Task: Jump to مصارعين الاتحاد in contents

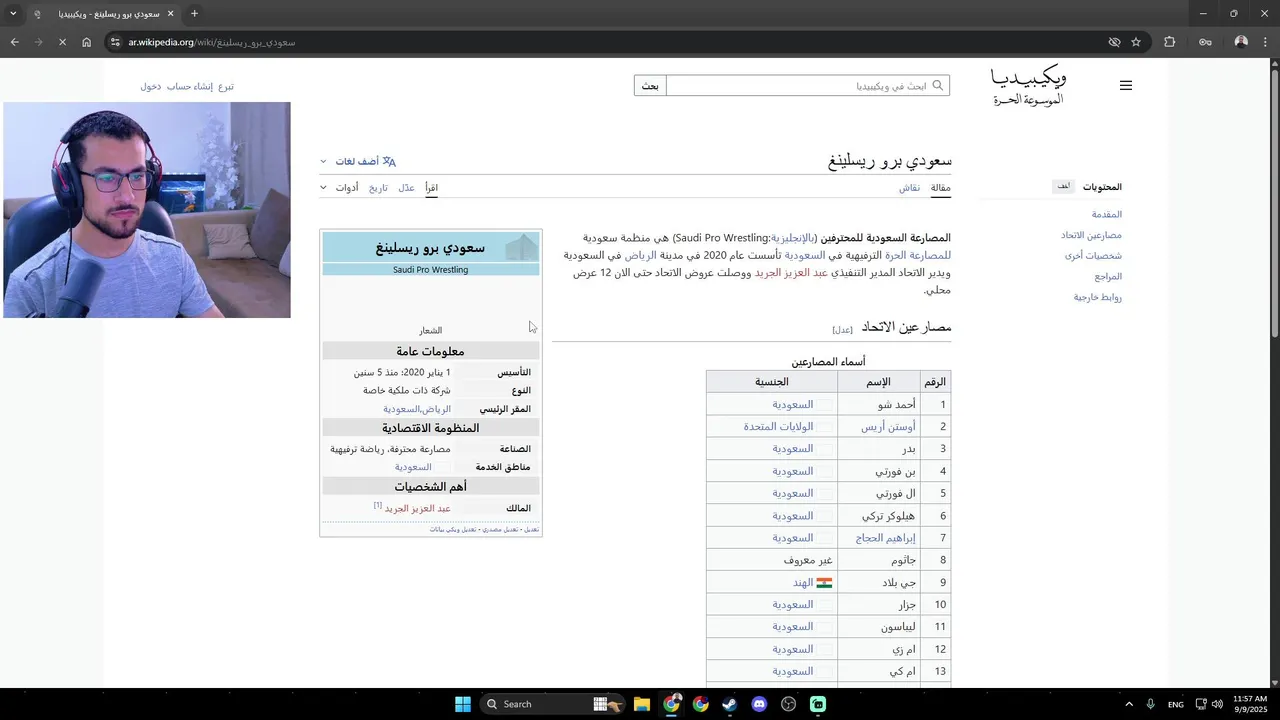Action: pos(1091,235)
